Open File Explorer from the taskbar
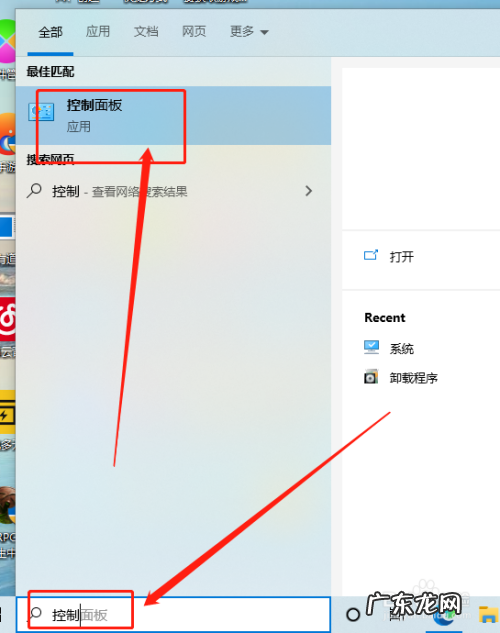The height and width of the screenshot is (633, 500). point(488,614)
